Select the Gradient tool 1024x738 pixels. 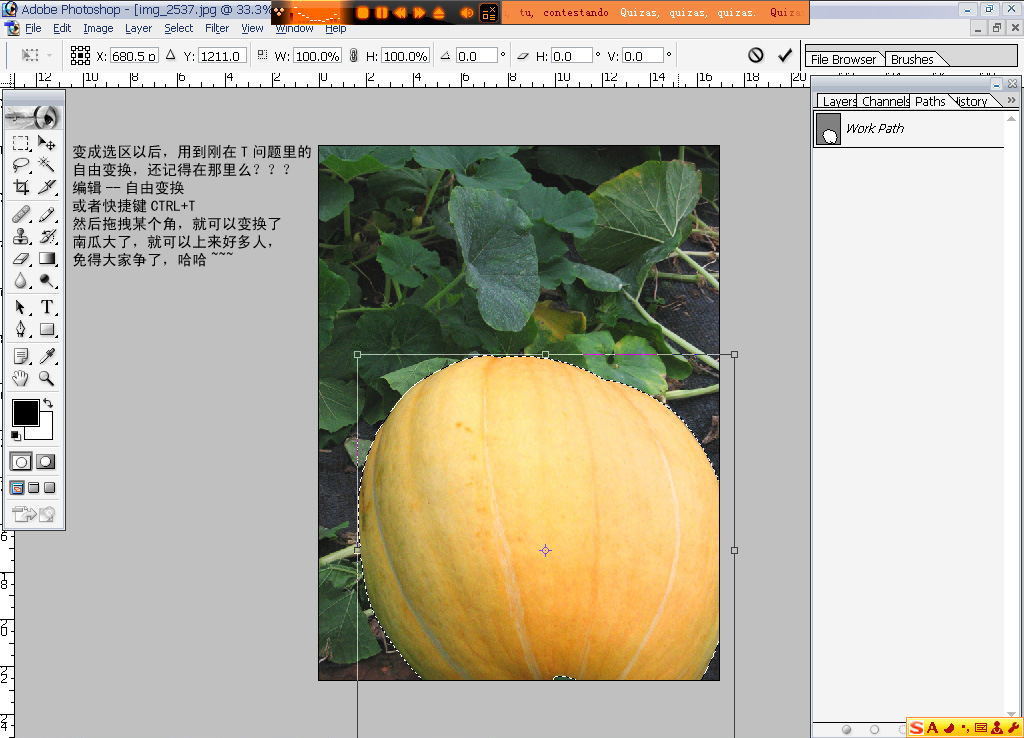46,259
